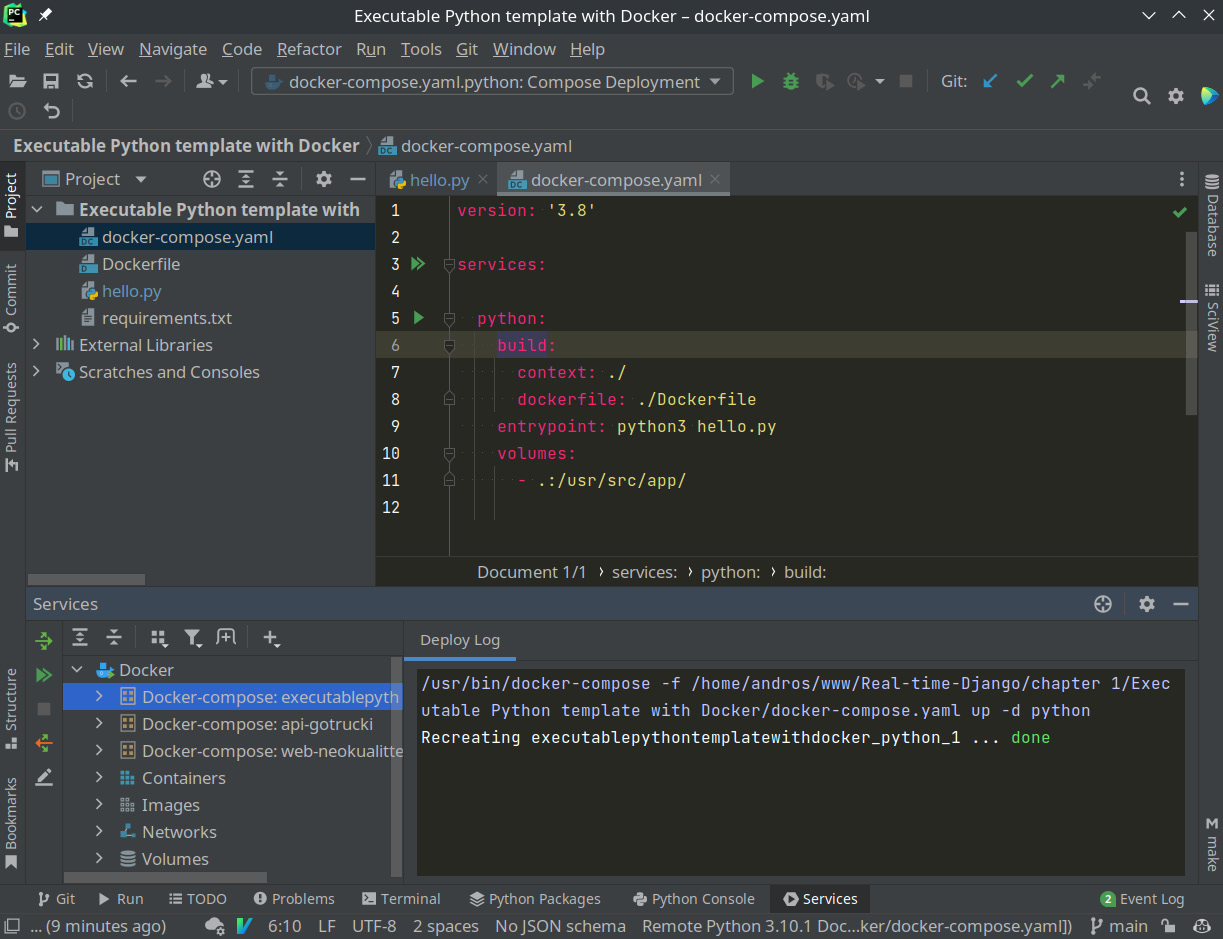The image size is (1223, 939).
Task: Close the hello.py tab
Action: click(483, 180)
